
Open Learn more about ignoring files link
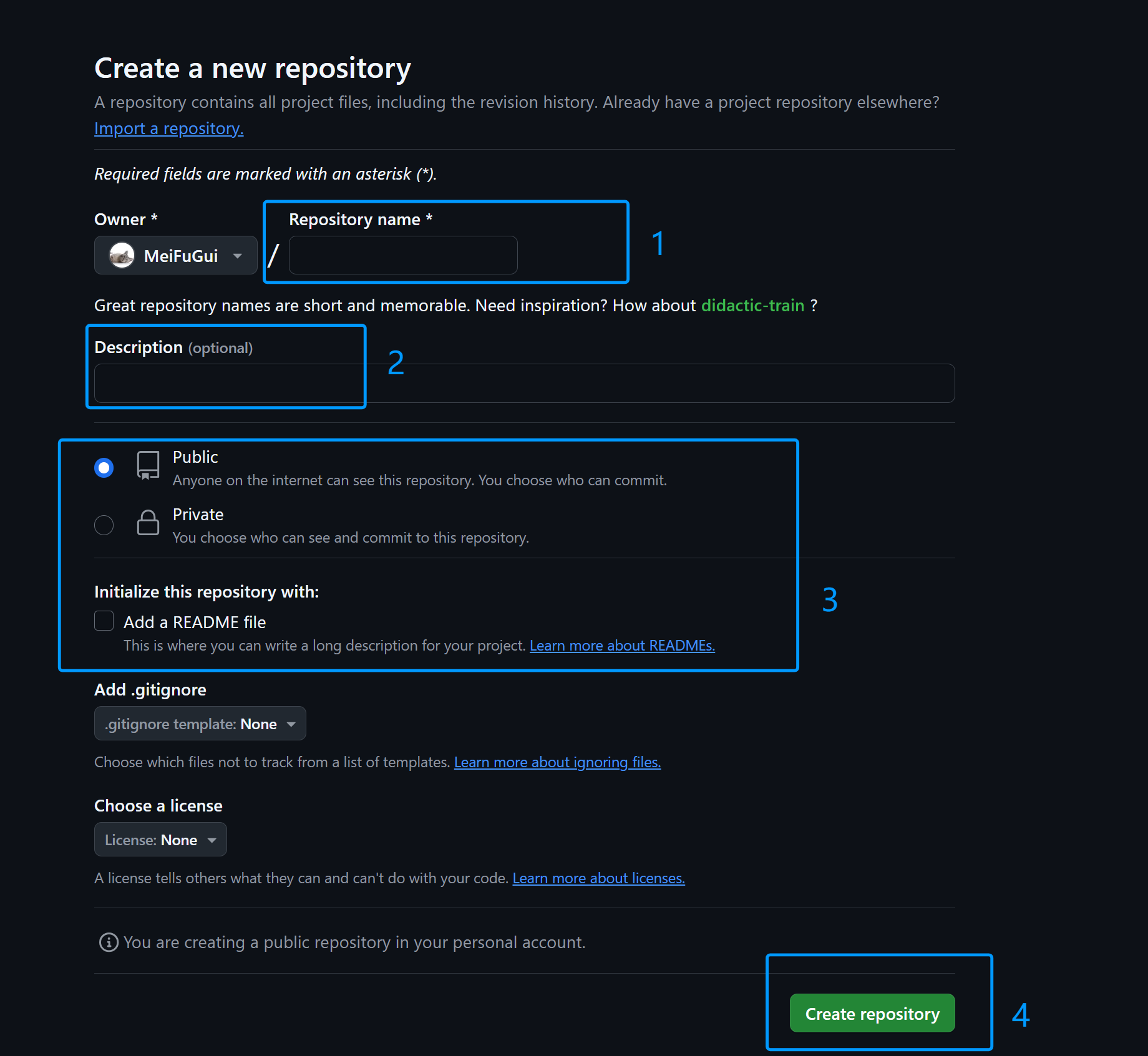557,762
